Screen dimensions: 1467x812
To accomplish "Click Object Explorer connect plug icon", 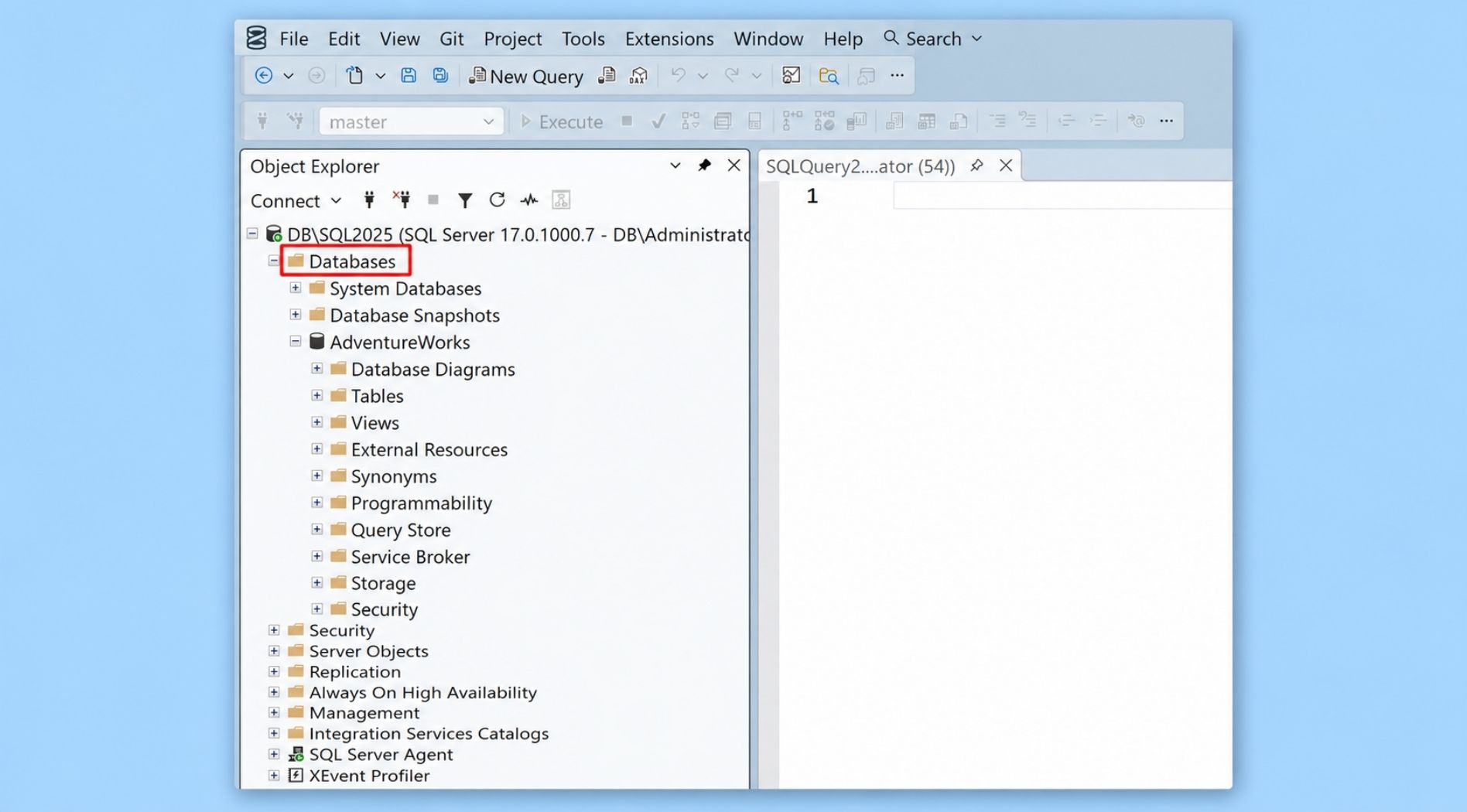I will click(x=369, y=200).
